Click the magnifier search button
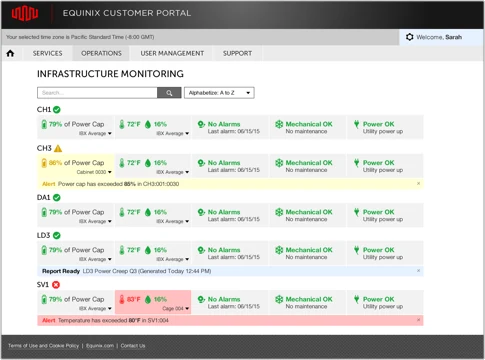485x360 pixels. [x=169, y=93]
